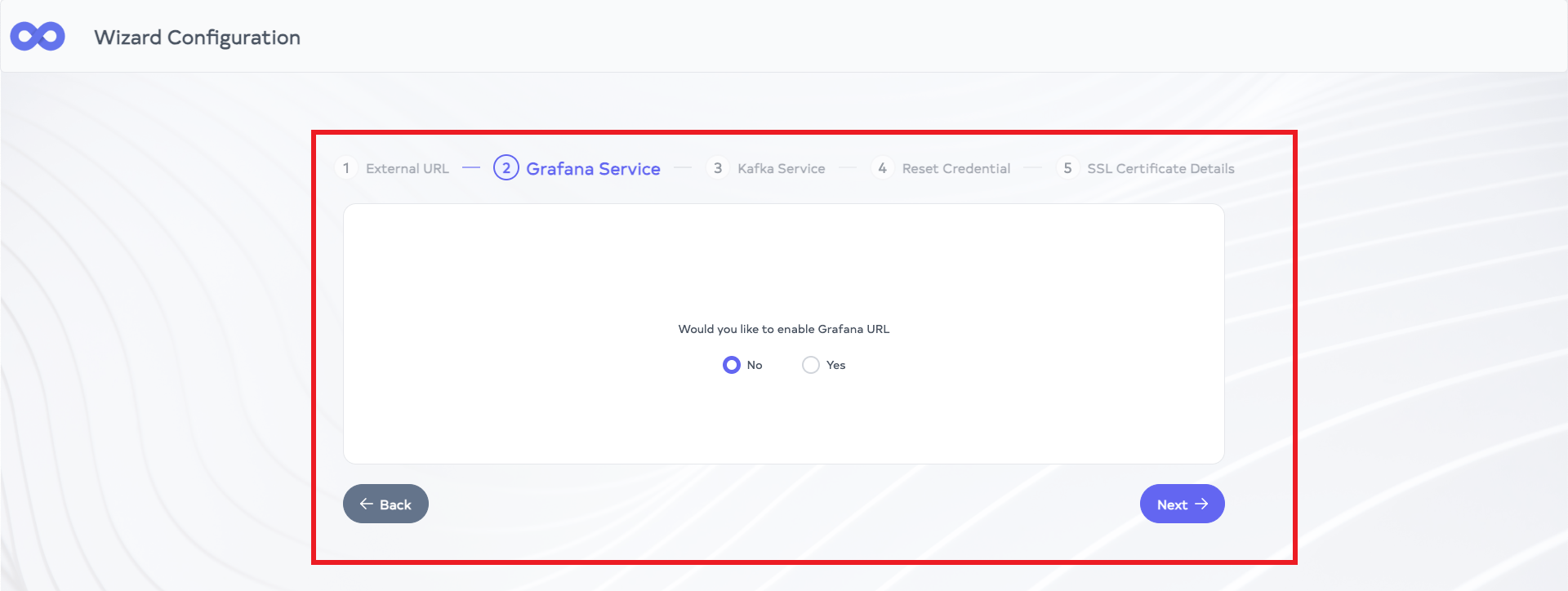Switch to SSL Certificate Details step
This screenshot has height=591, width=1568.
pos(1160,169)
